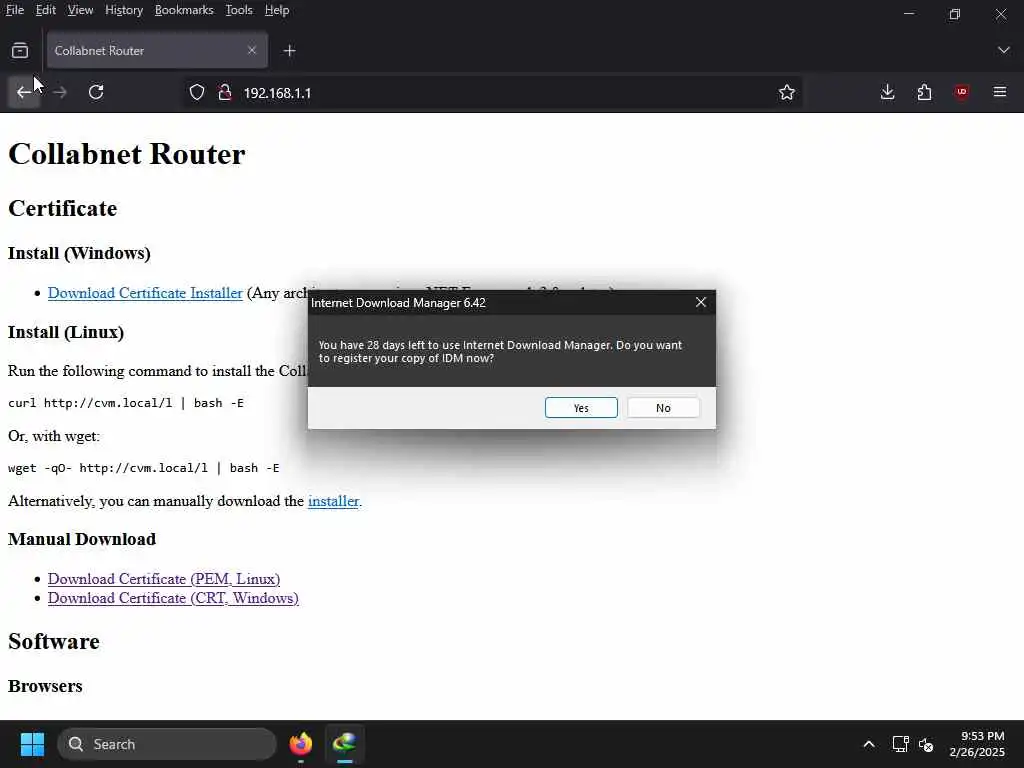Restore down the Firefox window
The image size is (1024, 768).
[954, 14]
